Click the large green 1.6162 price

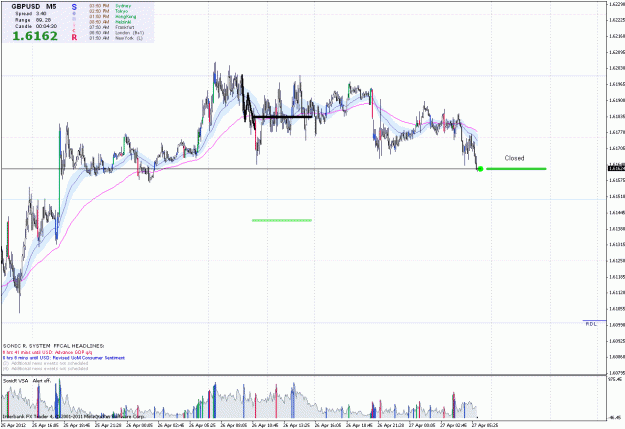[35, 36]
